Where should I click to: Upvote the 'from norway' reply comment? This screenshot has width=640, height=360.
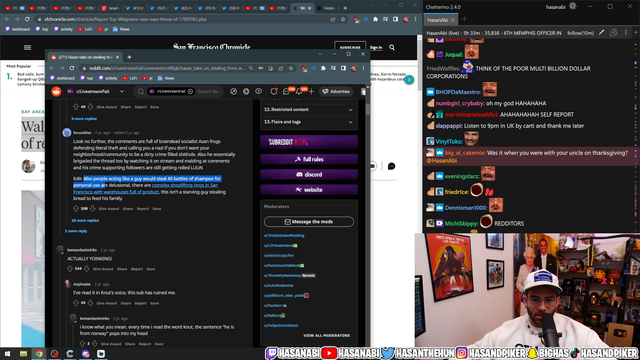coord(82,344)
